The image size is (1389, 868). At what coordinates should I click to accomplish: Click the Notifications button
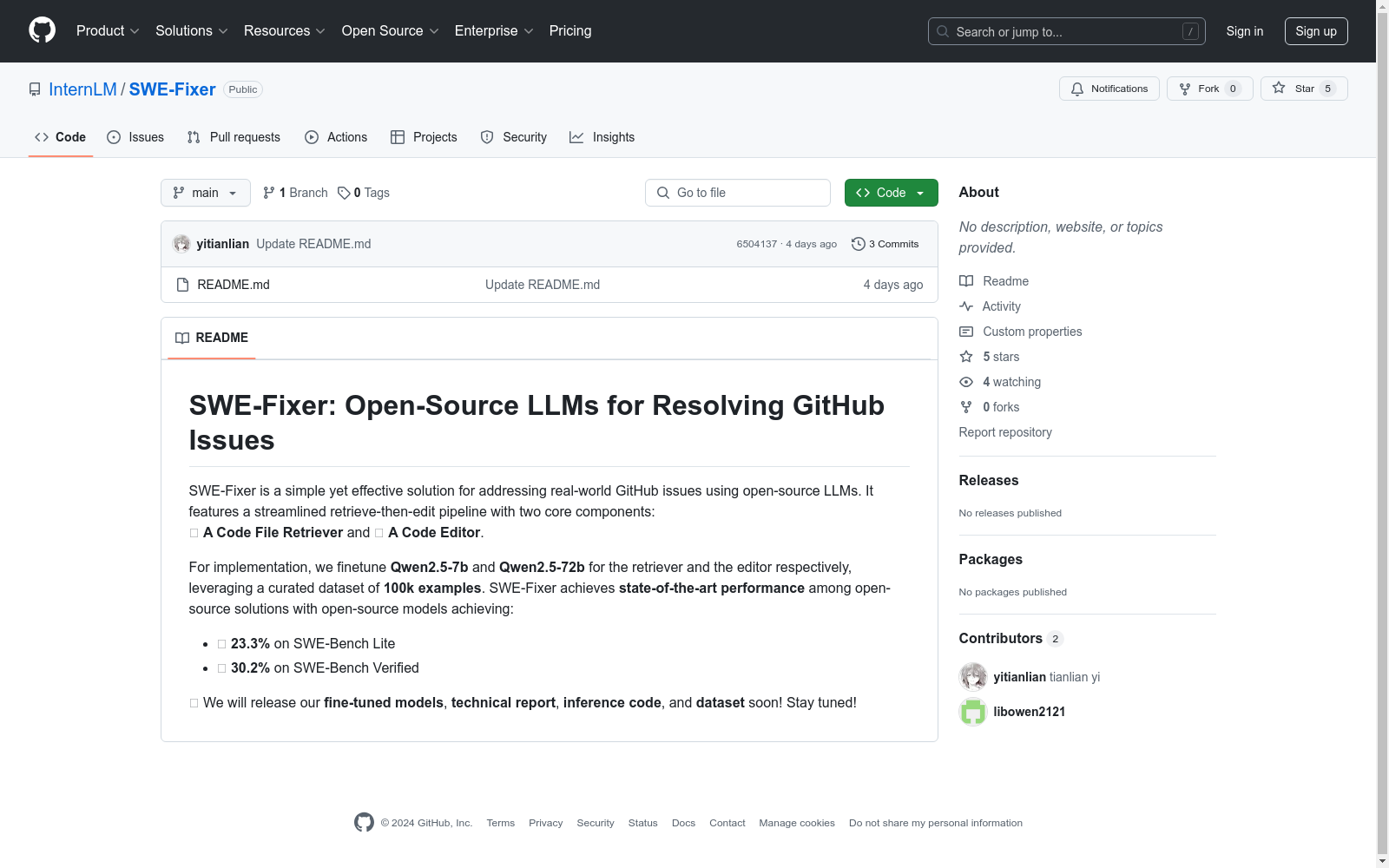coord(1109,89)
